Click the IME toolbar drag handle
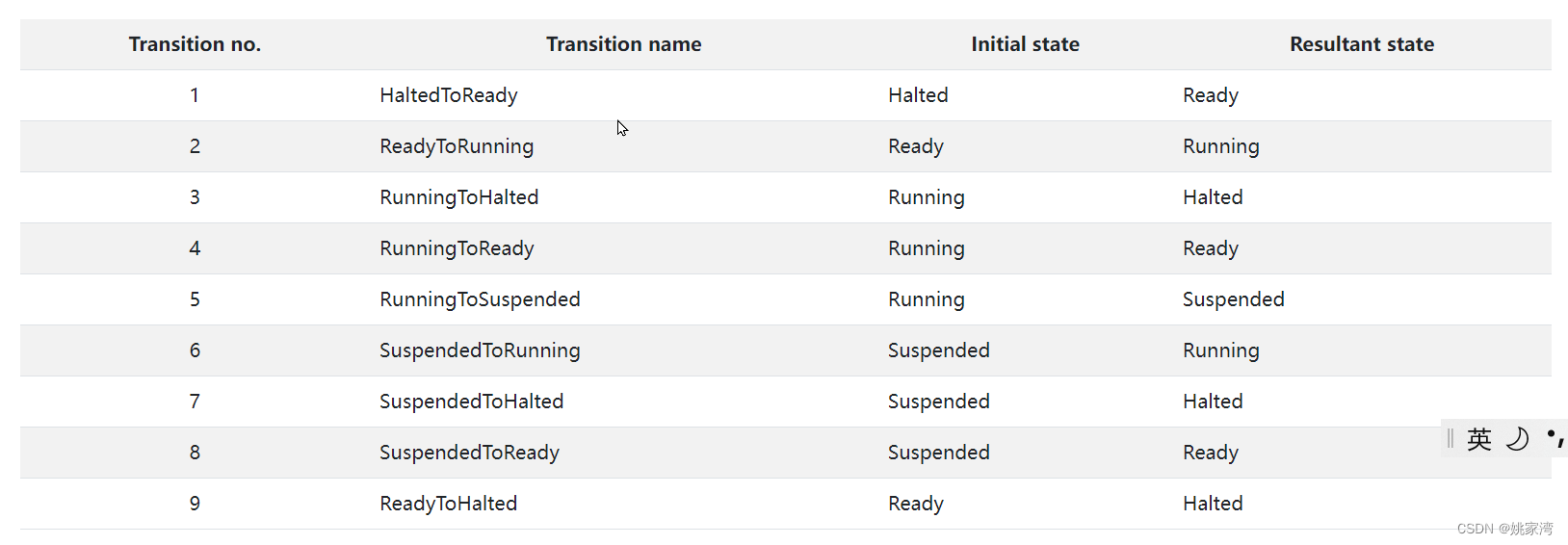The image size is (1568, 545). (1450, 439)
